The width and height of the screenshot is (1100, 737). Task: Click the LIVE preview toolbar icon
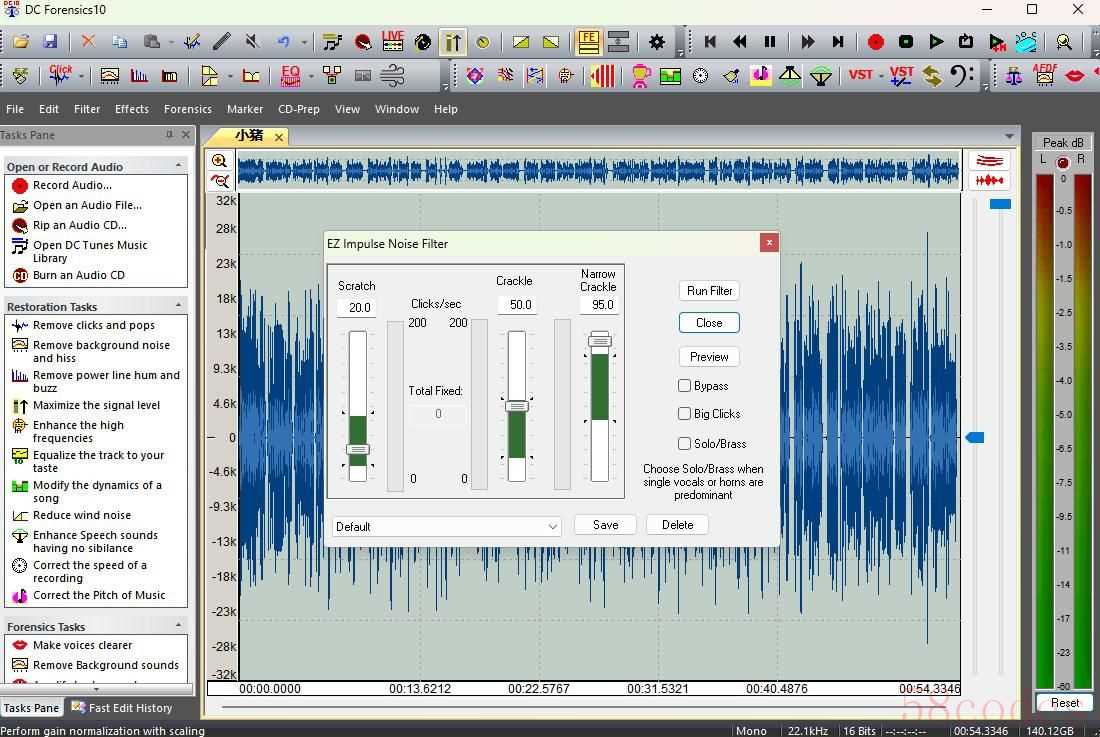click(393, 41)
